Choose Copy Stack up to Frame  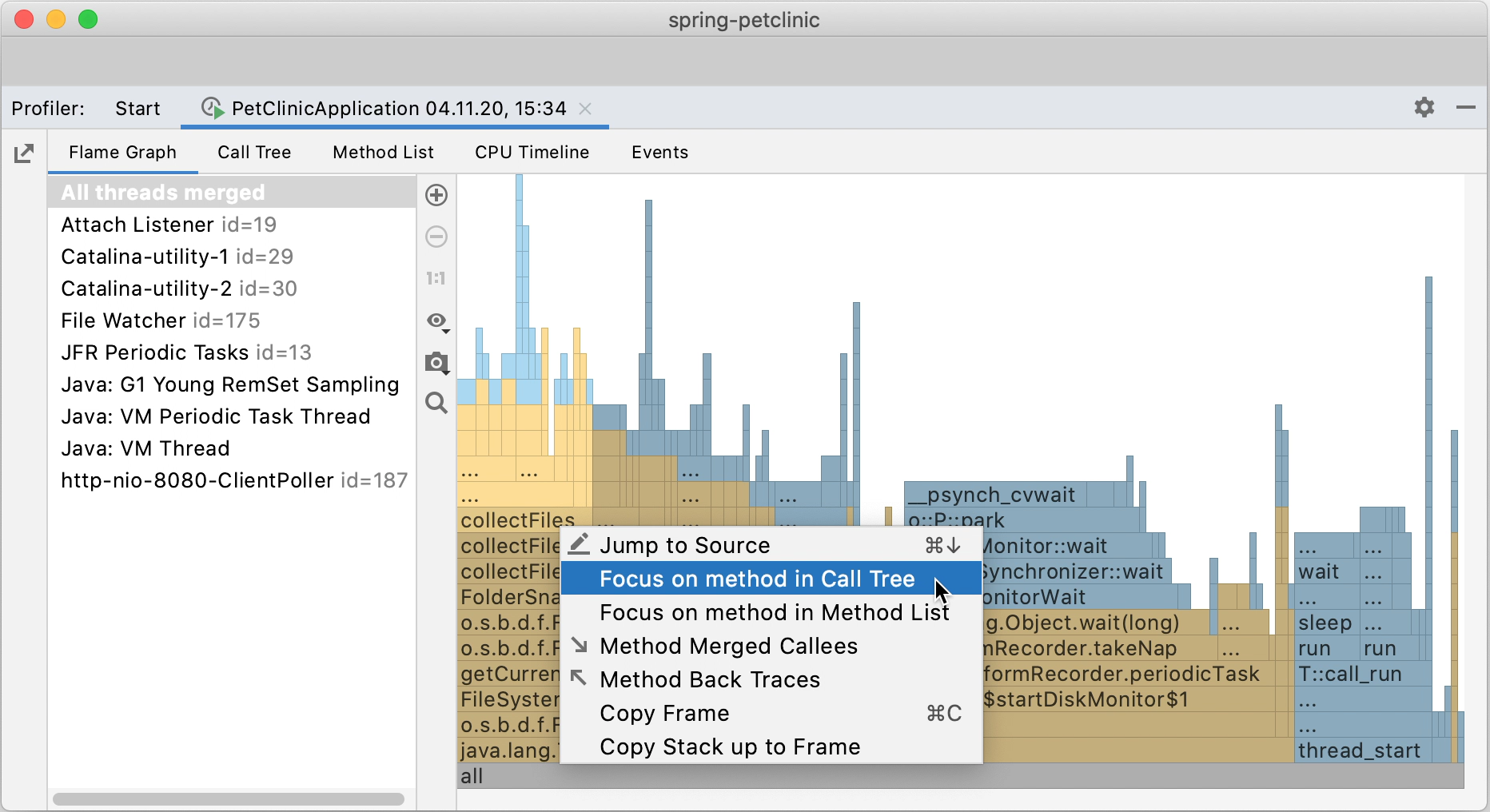pyautogui.click(x=729, y=746)
